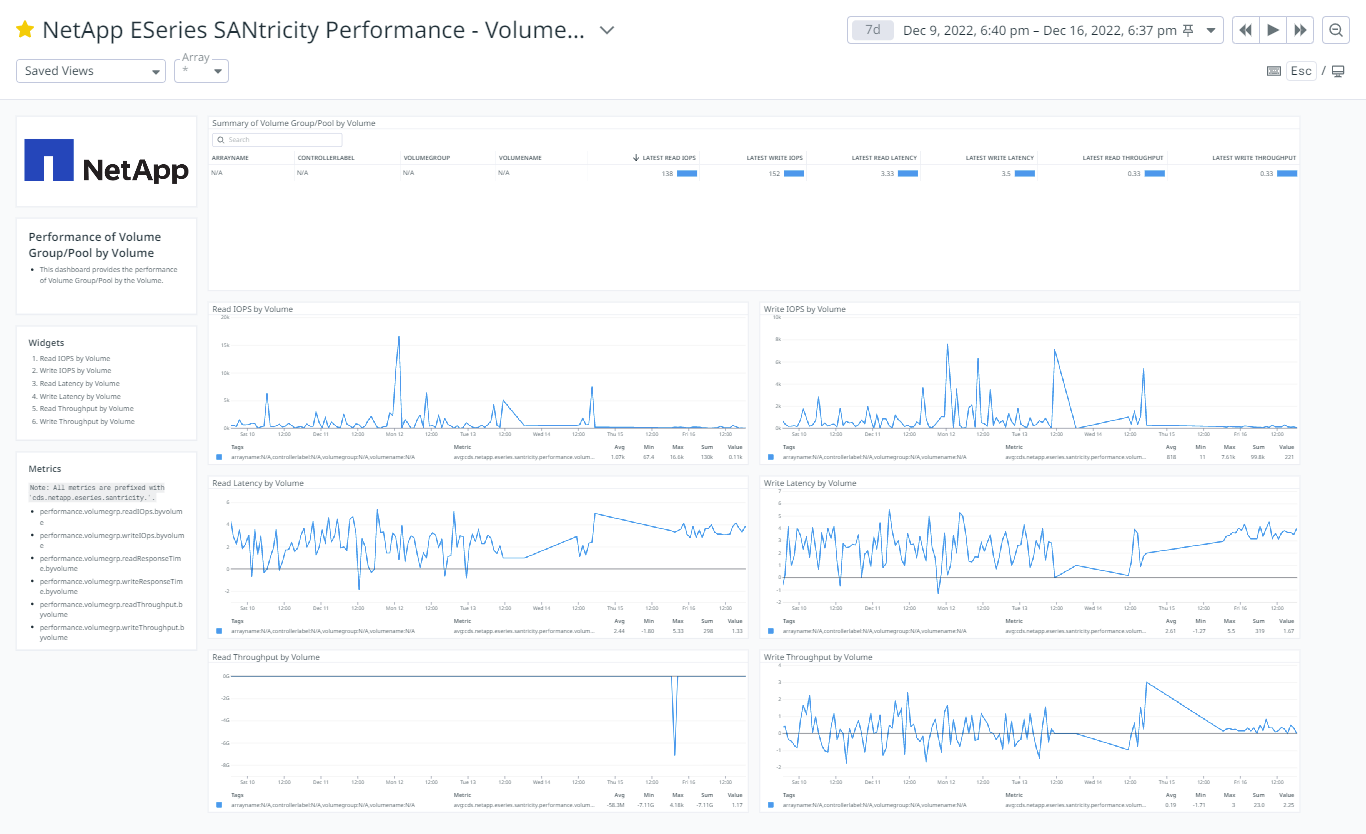Click the favorite star beside the dashboard title
The width and height of the screenshot is (1366, 834).
[25, 29]
